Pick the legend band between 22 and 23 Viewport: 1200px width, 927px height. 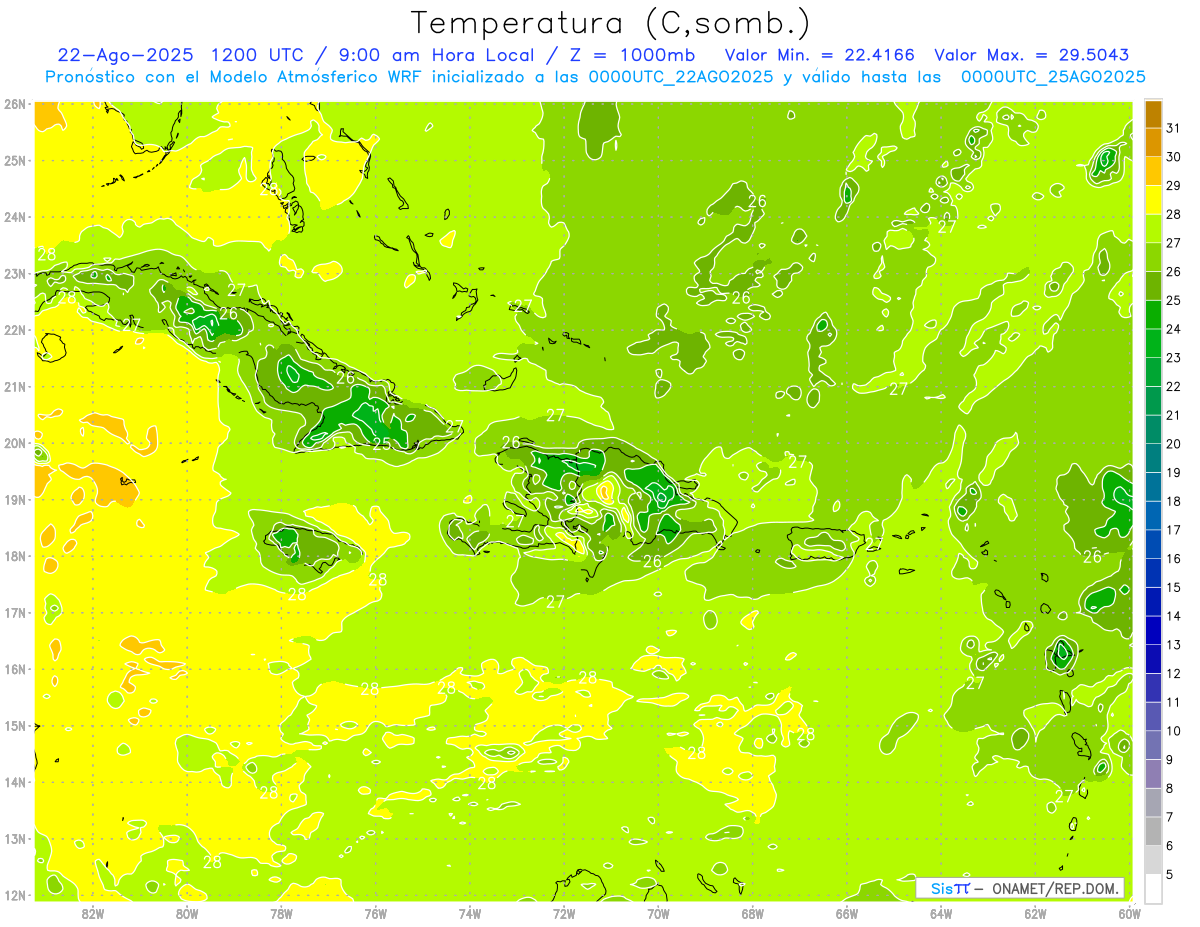point(1153,372)
